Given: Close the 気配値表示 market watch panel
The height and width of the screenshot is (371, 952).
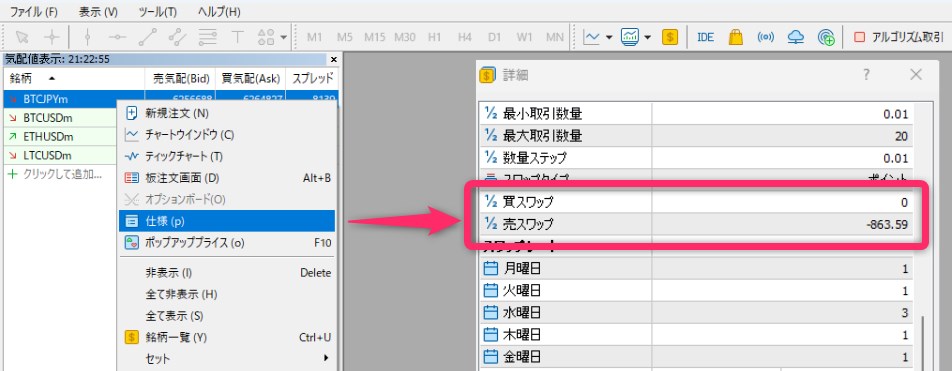Looking at the screenshot, I should point(333,60).
